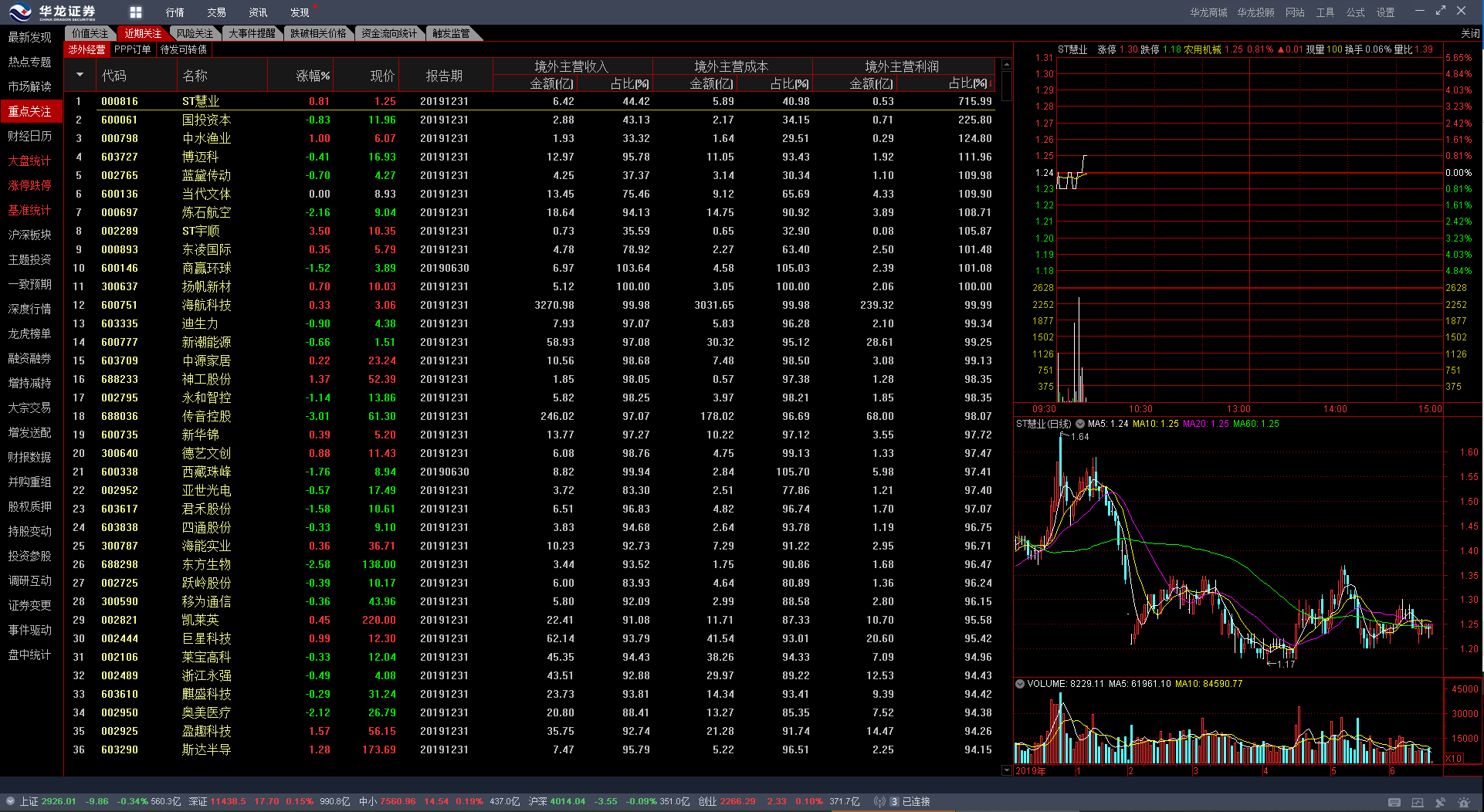Screen dimensions: 1484x812
Task: Open the grid layout icon in top bar
Action: (136, 12)
